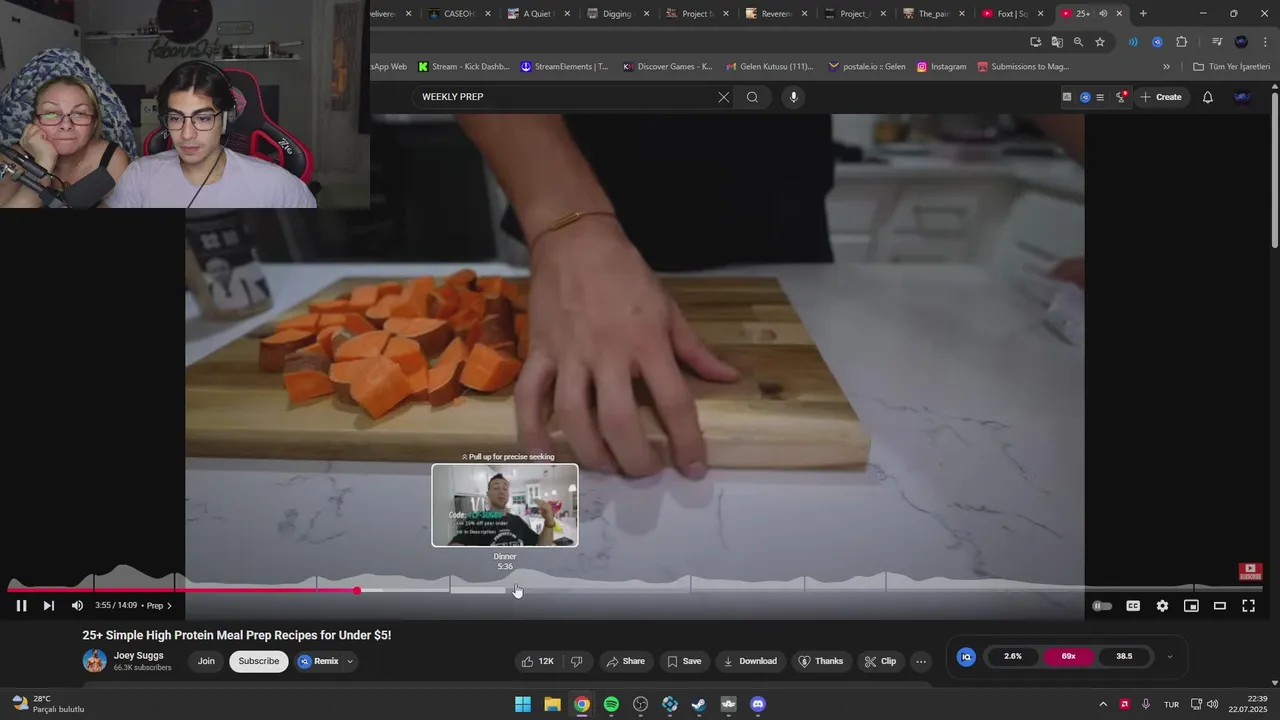The width and height of the screenshot is (1280, 720).
Task: Join Joey Suggs channel membership
Action: pos(206,661)
